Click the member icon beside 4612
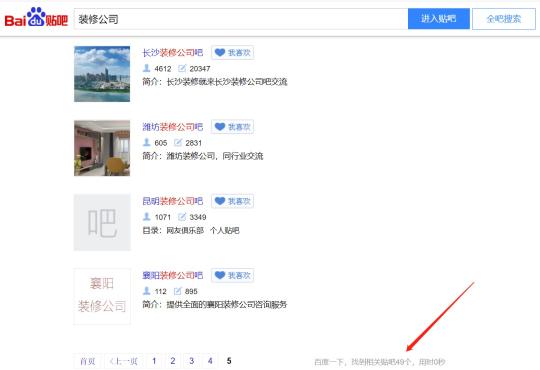This screenshot has width=540, height=370. click(146, 68)
